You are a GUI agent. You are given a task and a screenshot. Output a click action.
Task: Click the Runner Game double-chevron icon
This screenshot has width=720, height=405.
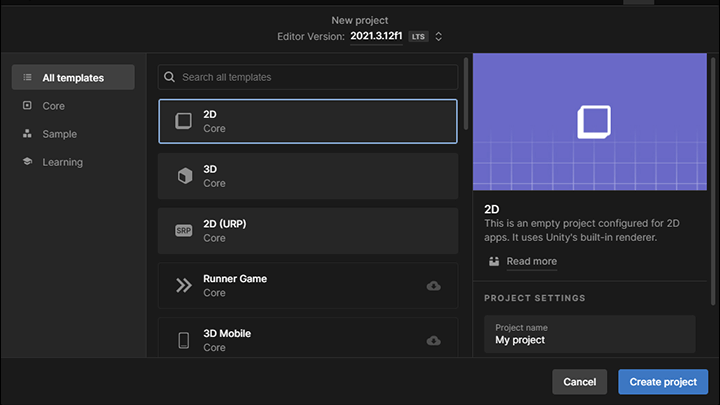tap(184, 285)
